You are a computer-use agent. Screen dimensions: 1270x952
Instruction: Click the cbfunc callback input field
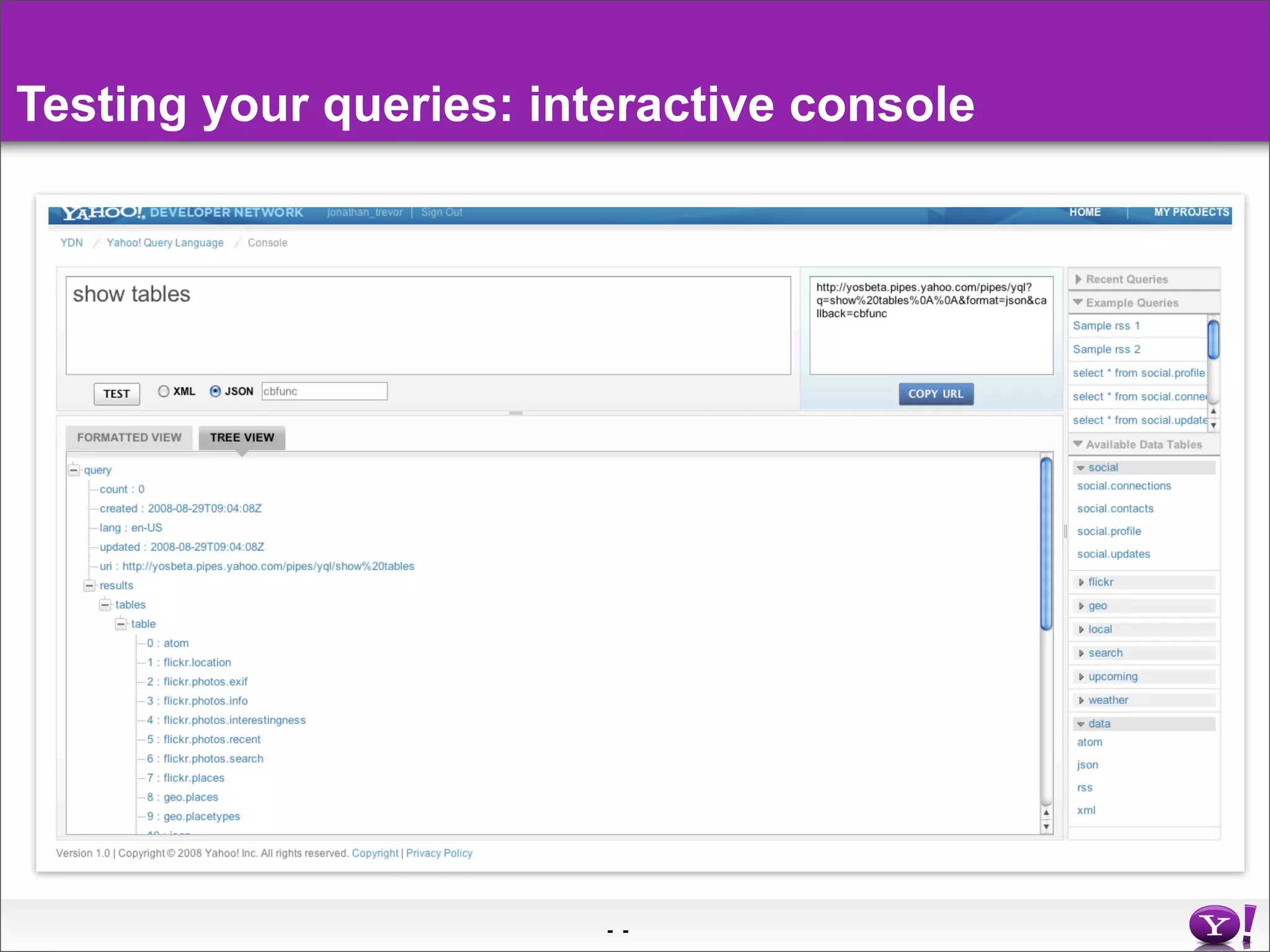[324, 391]
